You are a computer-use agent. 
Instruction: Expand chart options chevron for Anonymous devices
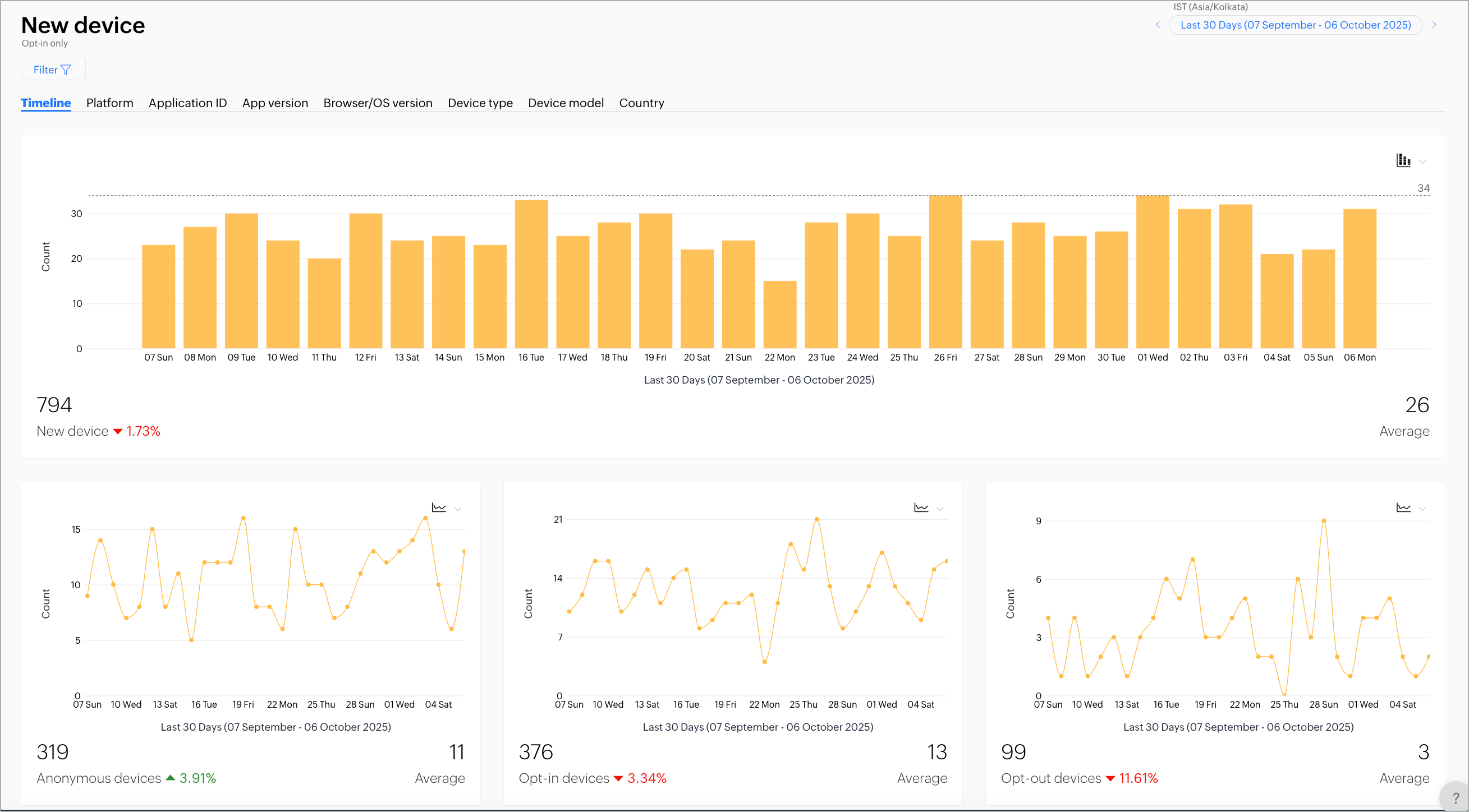click(458, 509)
